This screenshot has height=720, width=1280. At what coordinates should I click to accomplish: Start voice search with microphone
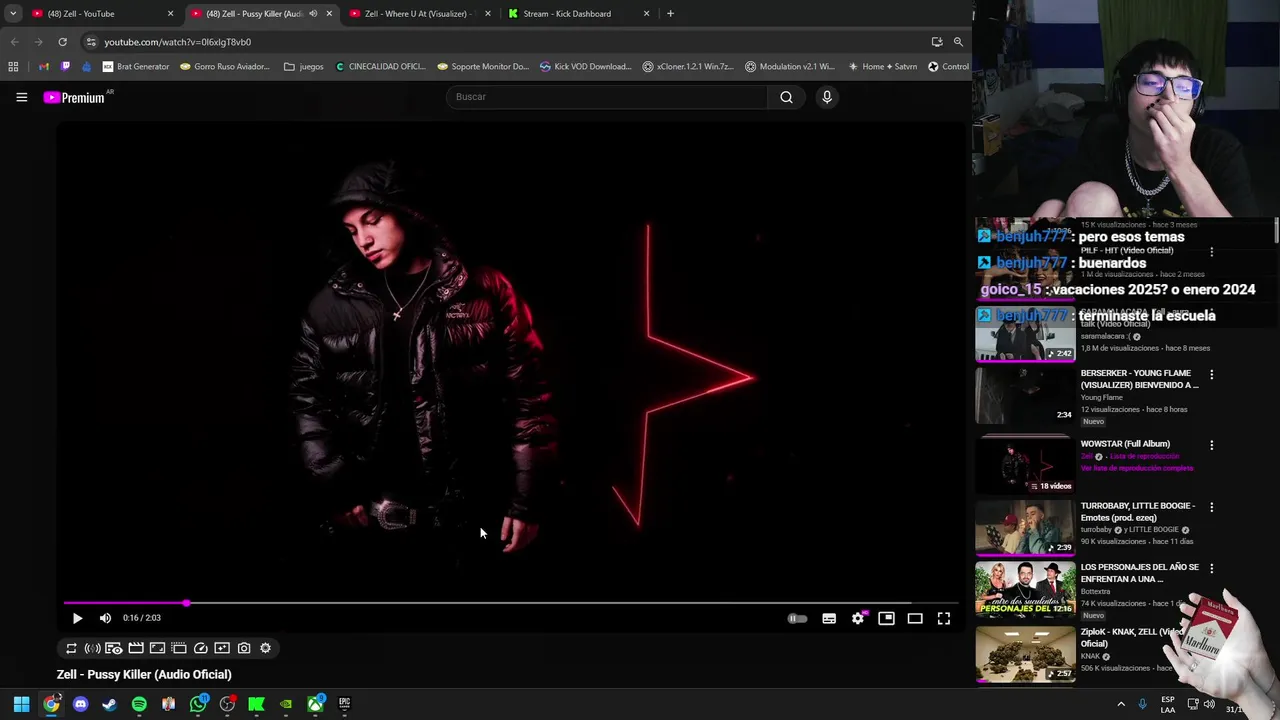(x=827, y=97)
